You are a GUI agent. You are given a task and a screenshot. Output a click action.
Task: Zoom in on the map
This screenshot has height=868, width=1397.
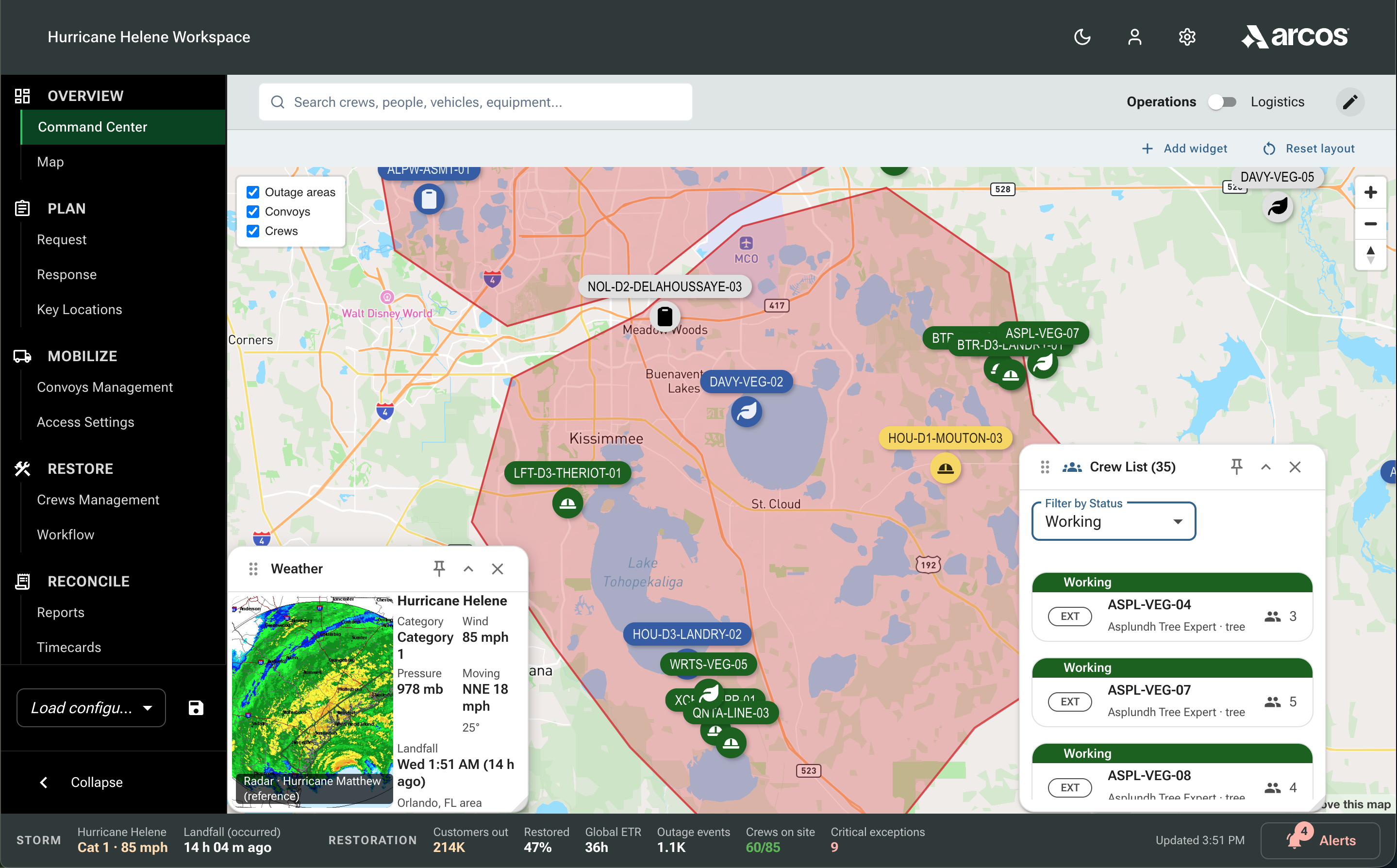[x=1371, y=192]
